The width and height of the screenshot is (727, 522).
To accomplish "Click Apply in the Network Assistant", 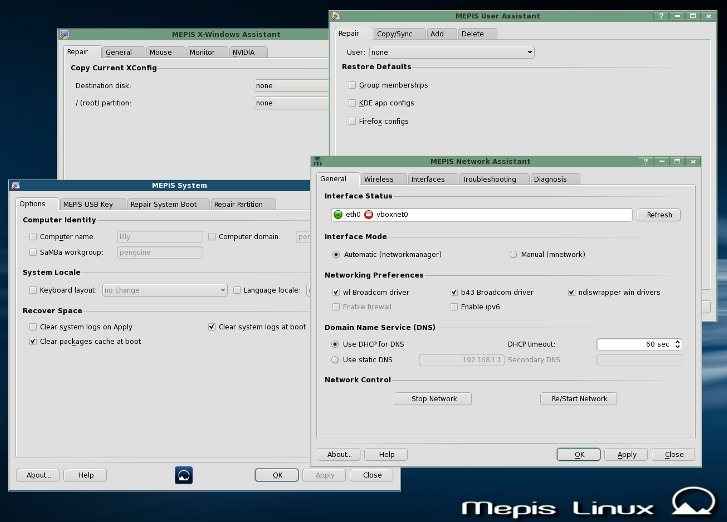I will tap(627, 455).
